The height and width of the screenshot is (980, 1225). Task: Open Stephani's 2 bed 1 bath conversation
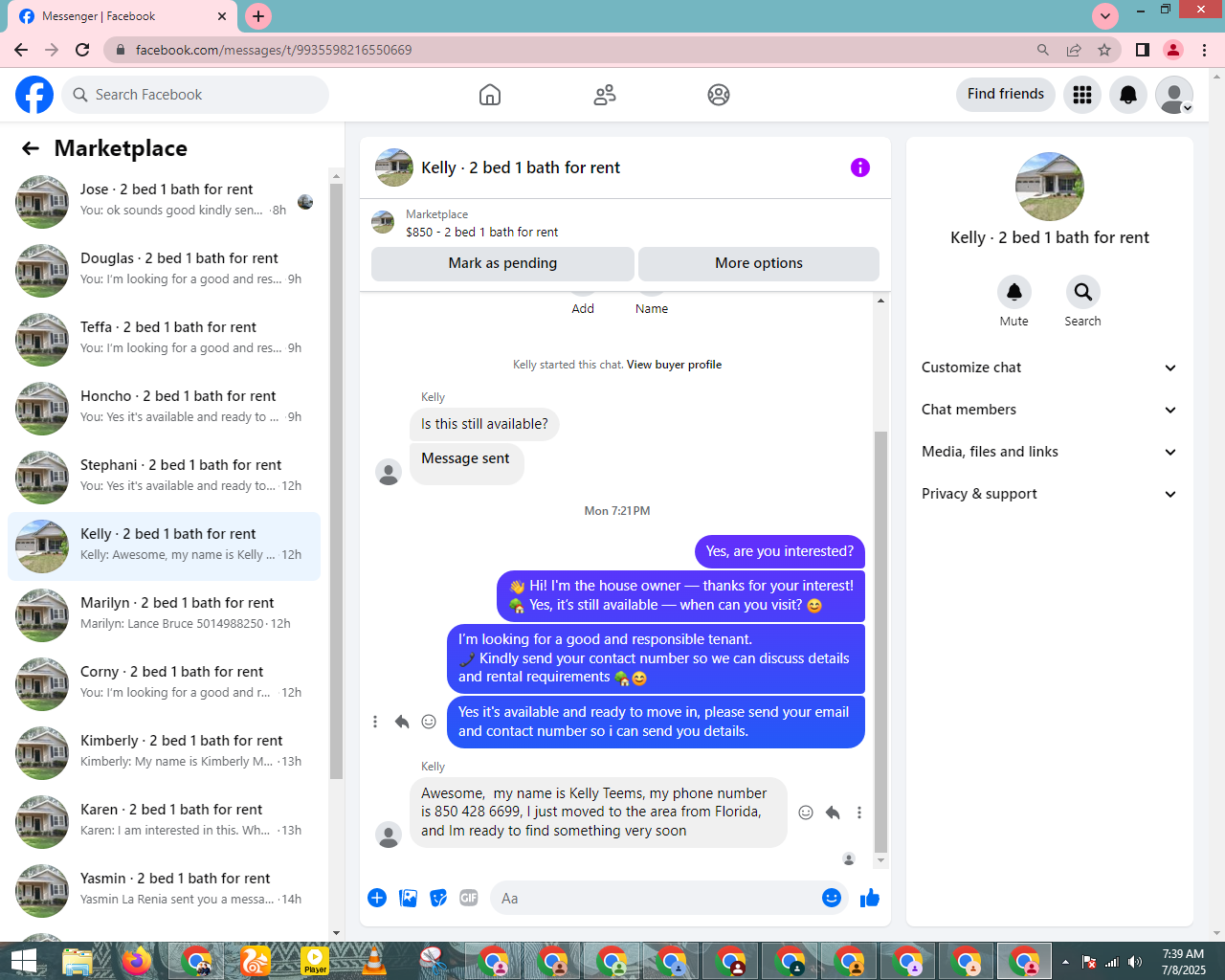tap(165, 478)
